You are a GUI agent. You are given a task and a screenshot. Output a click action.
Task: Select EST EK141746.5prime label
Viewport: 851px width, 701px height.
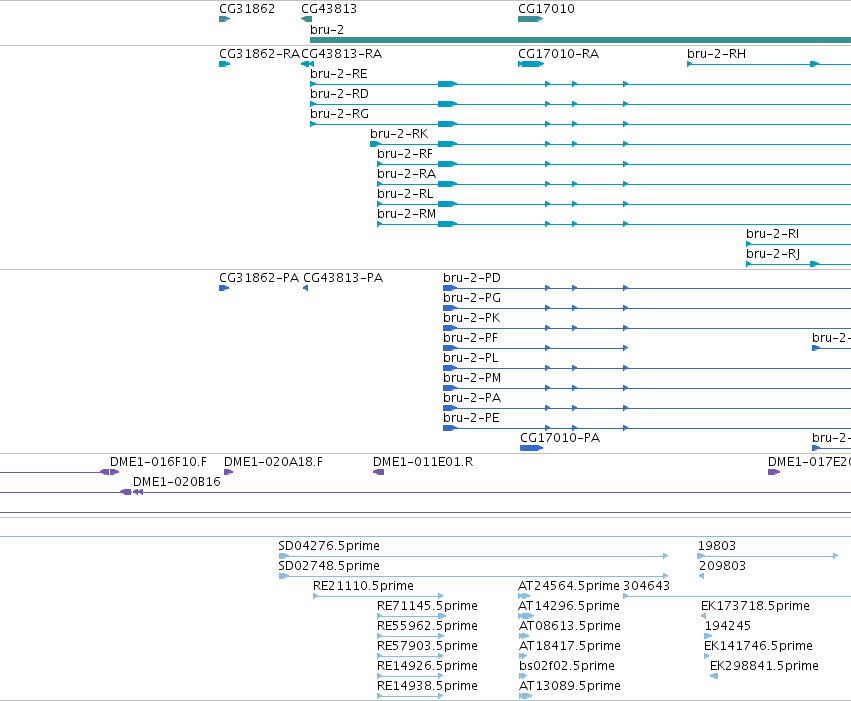(x=758, y=646)
